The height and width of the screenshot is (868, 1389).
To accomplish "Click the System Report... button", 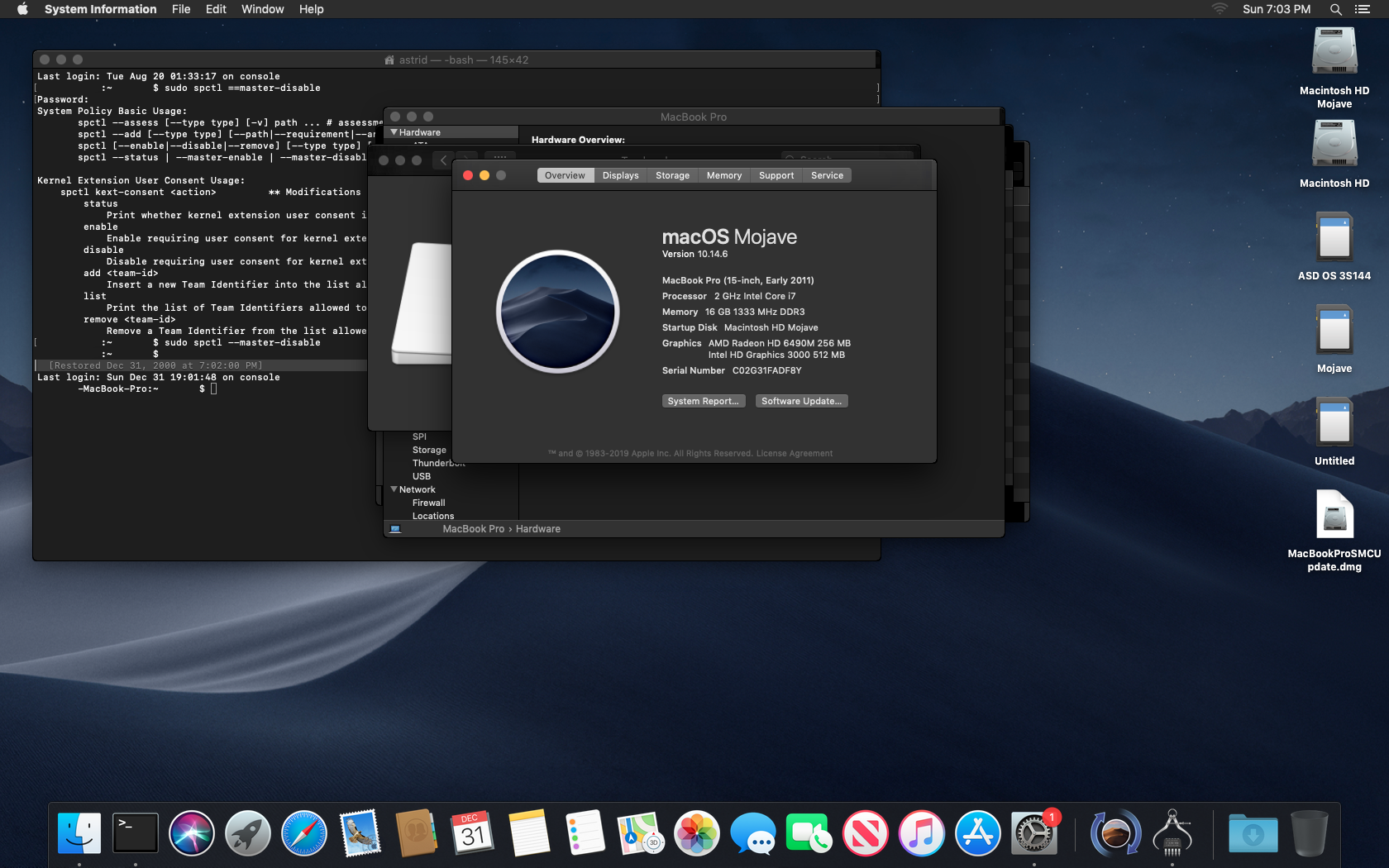I will (x=703, y=401).
